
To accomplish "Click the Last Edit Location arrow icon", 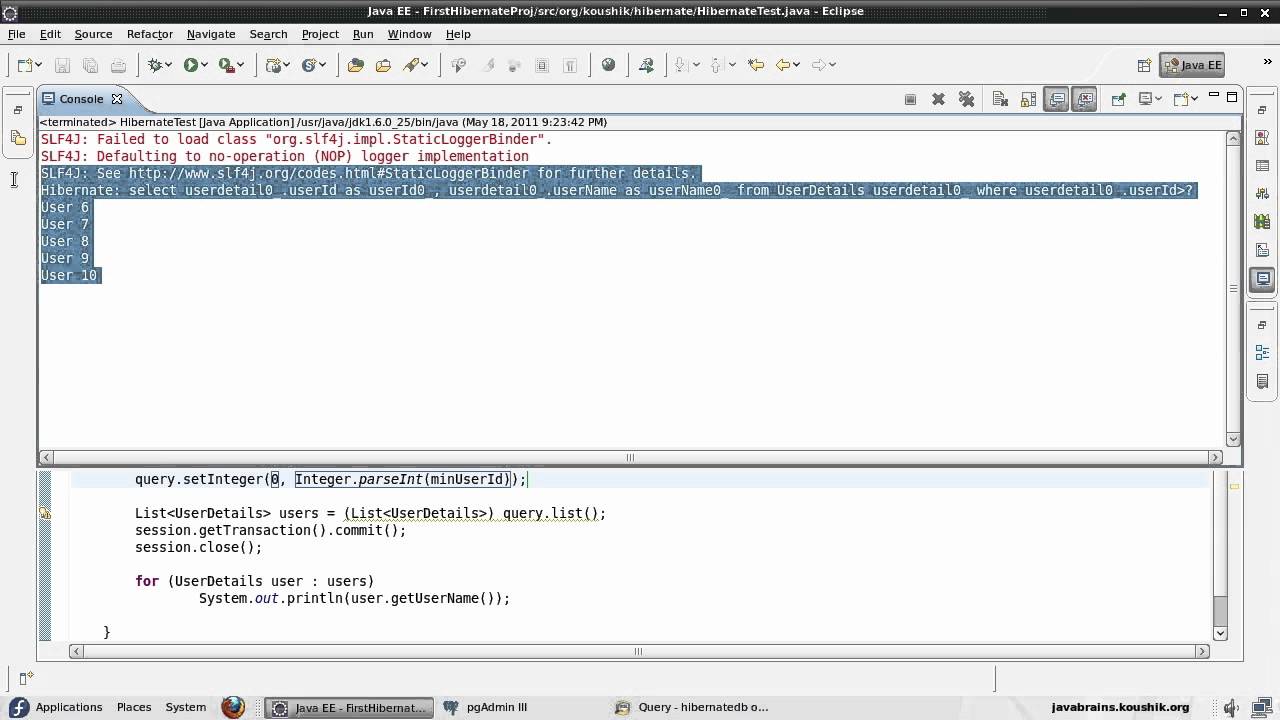I will (x=756, y=65).
